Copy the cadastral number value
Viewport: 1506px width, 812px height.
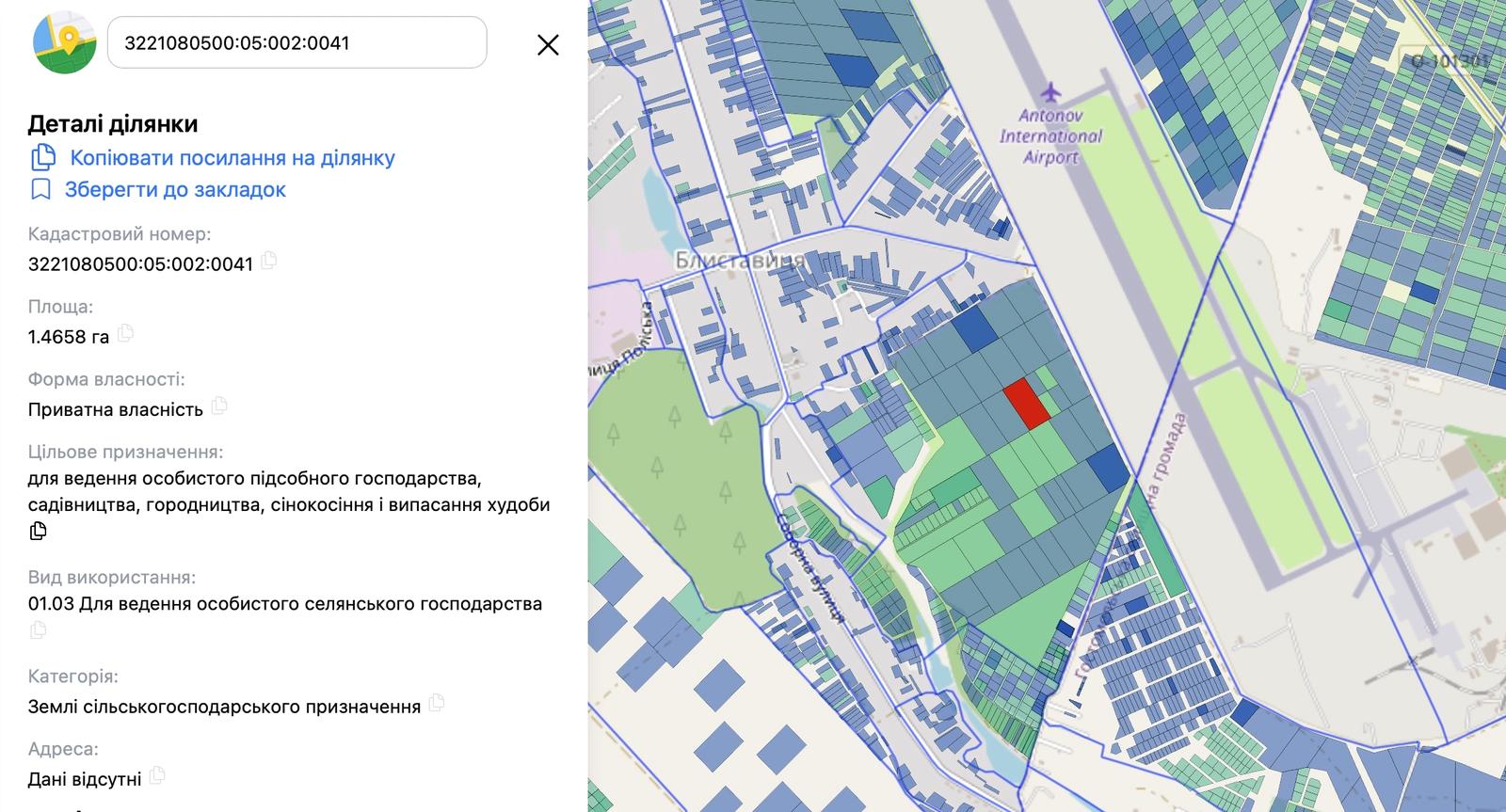tap(269, 261)
